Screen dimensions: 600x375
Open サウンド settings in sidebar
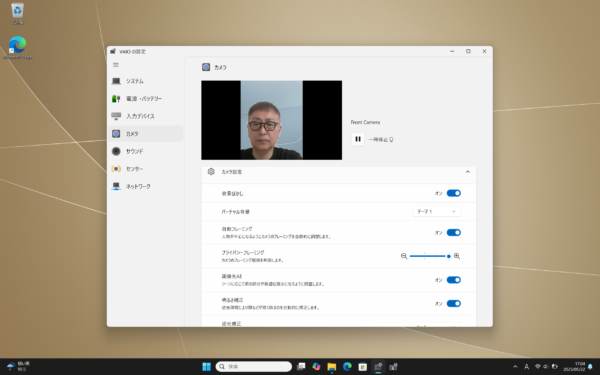pos(145,152)
